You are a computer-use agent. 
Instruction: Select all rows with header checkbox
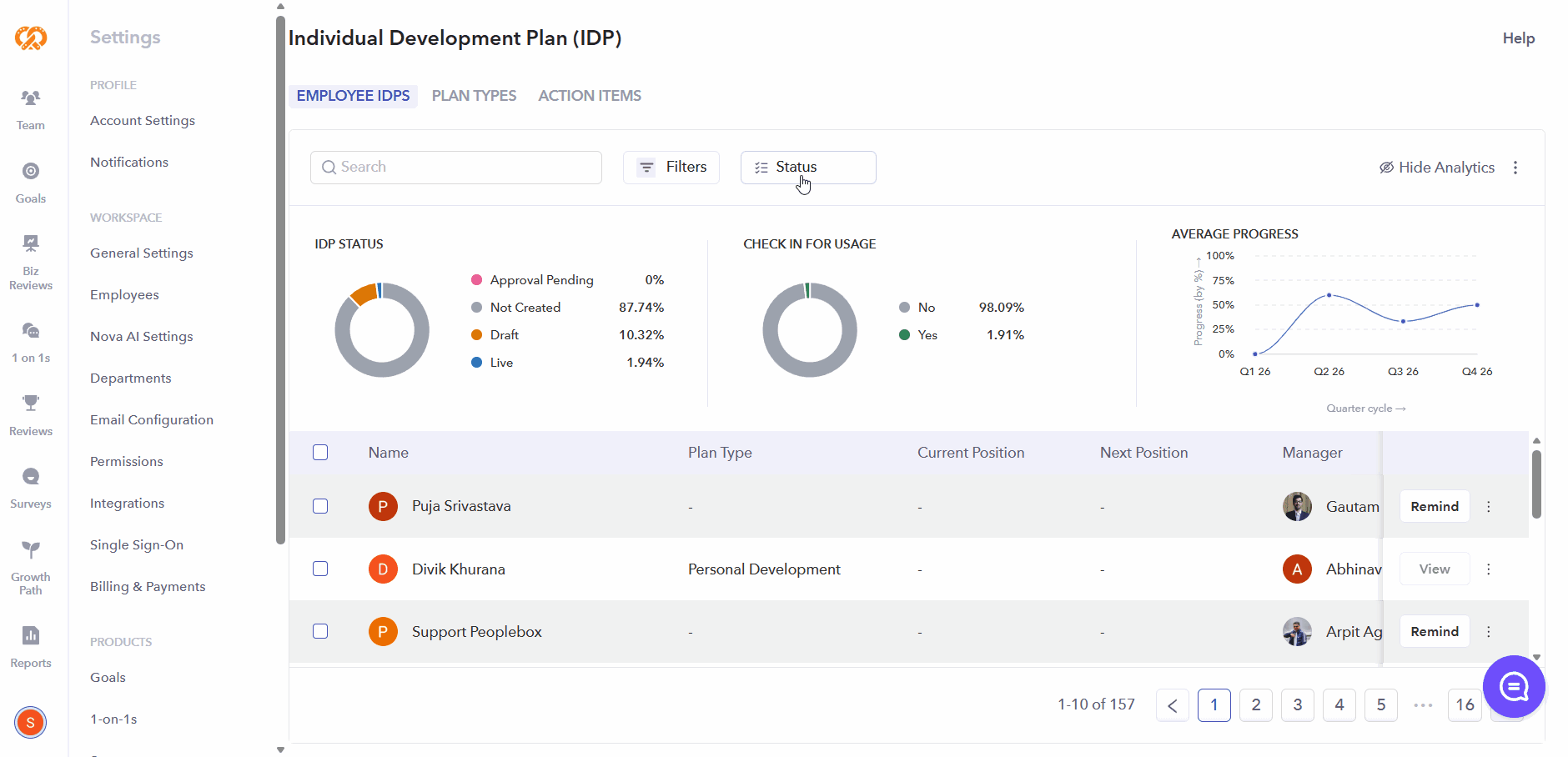coord(320,453)
